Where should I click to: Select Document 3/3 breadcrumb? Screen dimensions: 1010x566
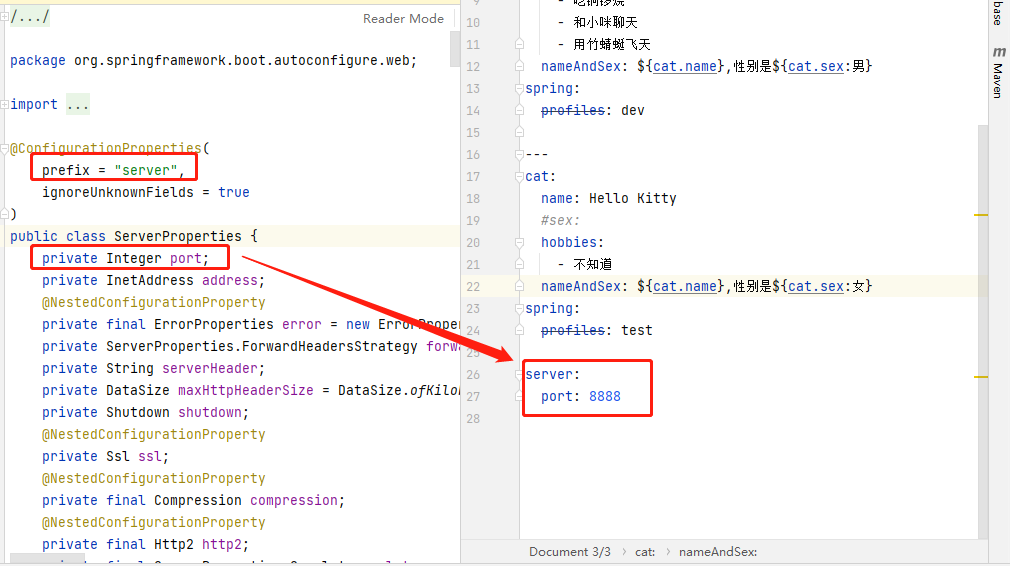pos(569,552)
